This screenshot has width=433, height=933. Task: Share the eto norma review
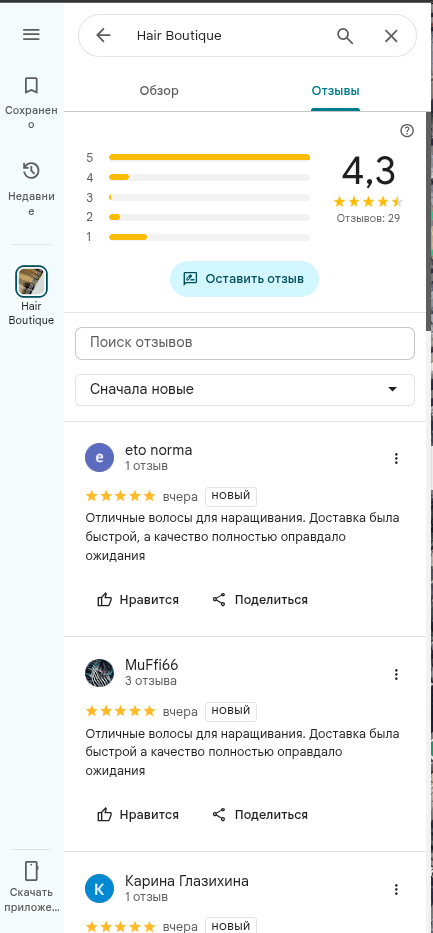coord(260,600)
